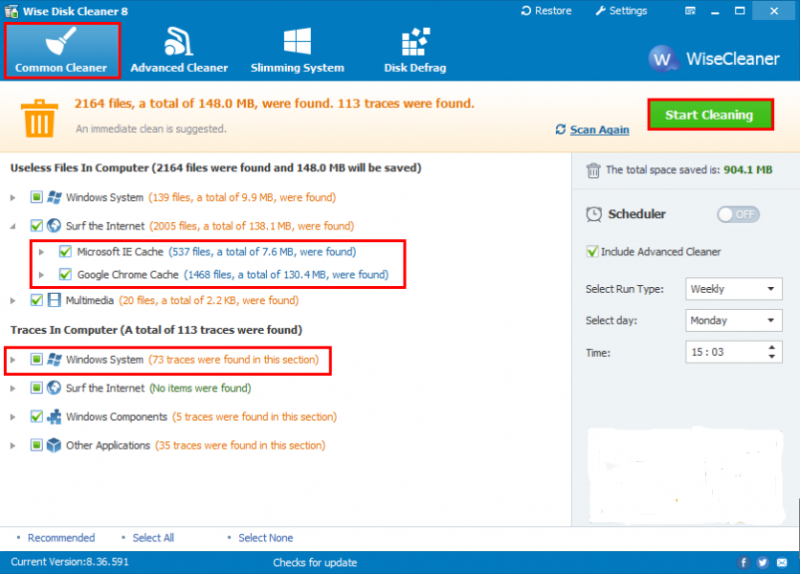Uncheck Include Advanced Cleaner checkbox

coord(592,252)
